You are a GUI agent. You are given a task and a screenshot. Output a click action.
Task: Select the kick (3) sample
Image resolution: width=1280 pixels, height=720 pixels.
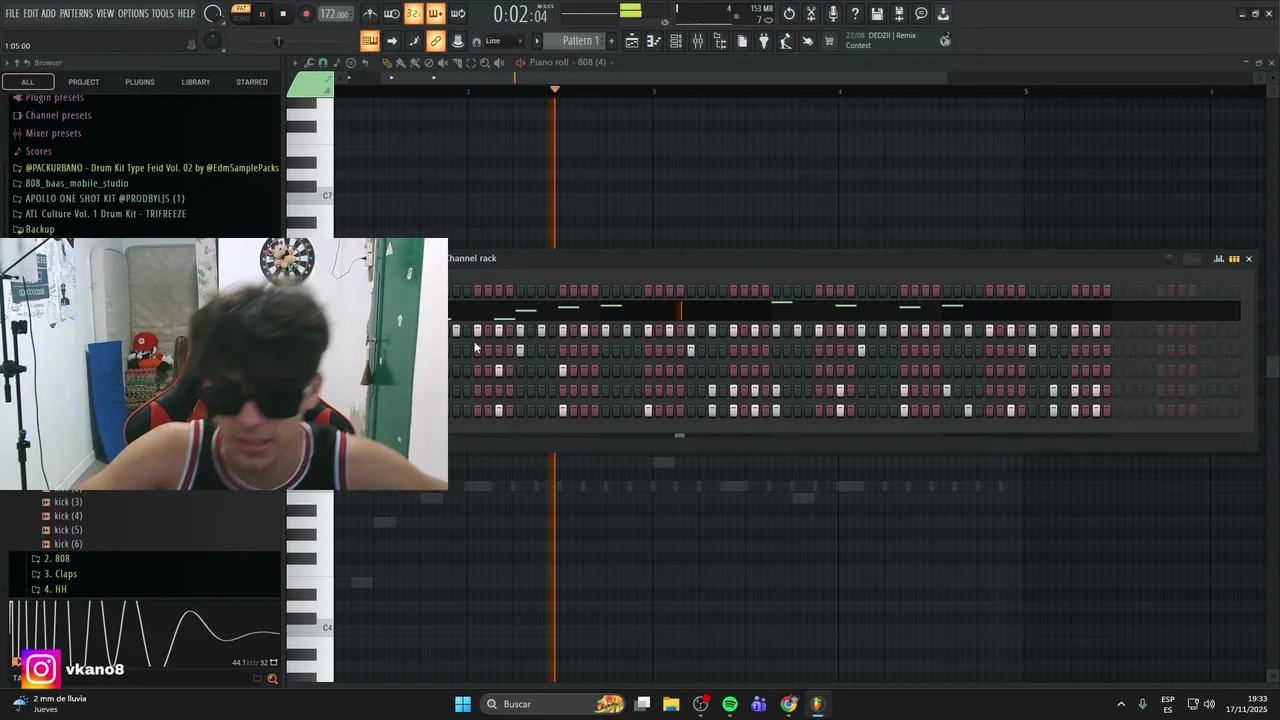(68, 502)
